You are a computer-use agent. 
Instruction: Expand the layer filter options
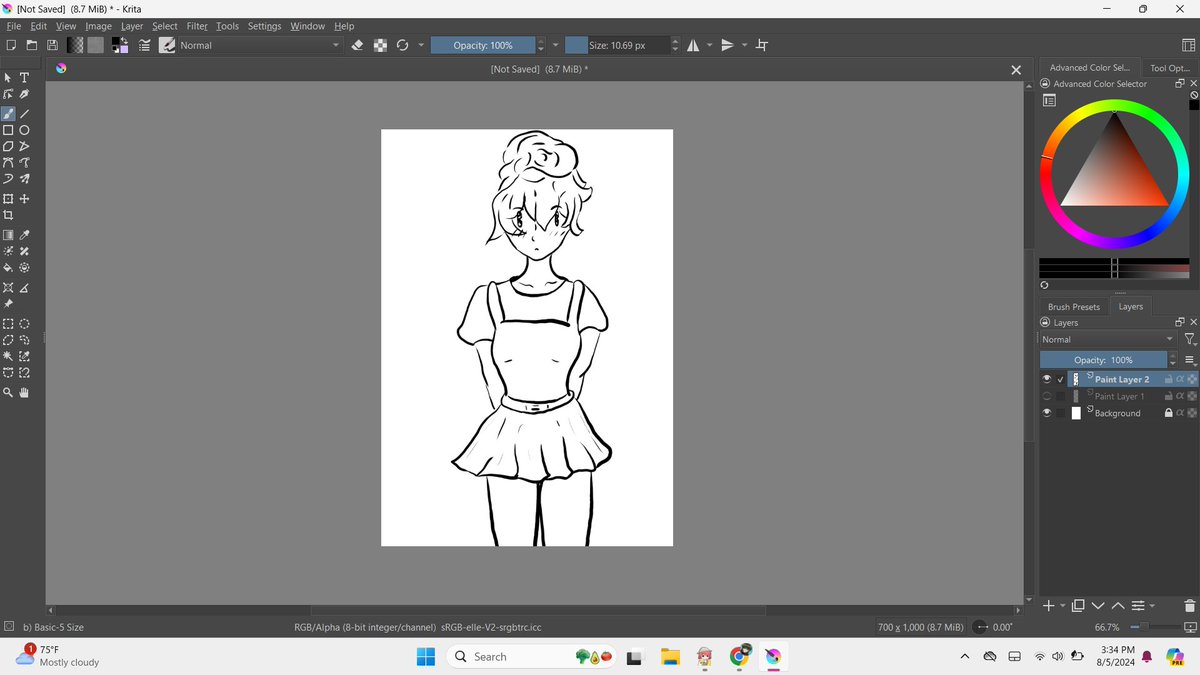tap(1190, 340)
